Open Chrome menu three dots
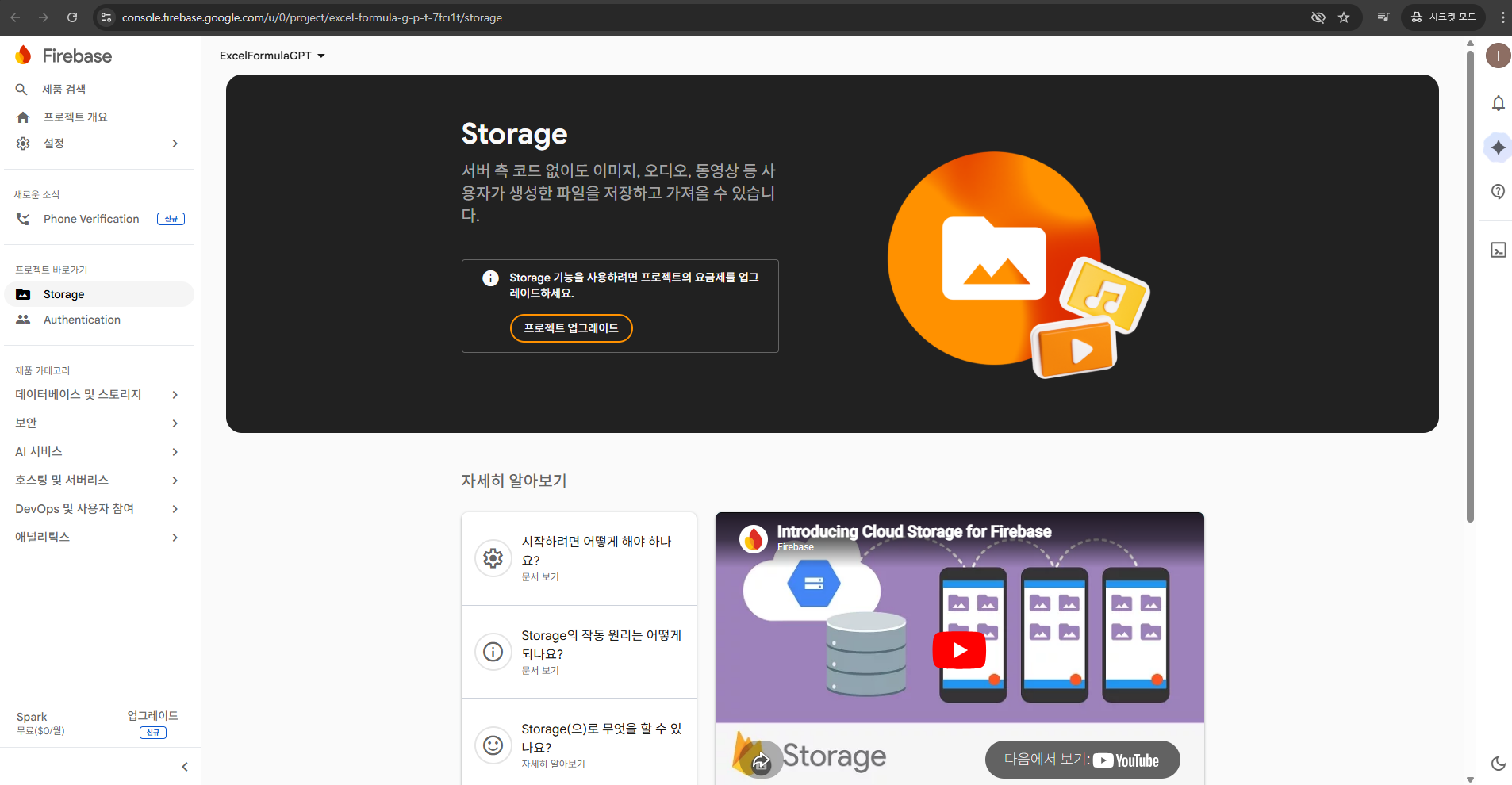Viewport: 1512px width, 785px height. 1502,17
